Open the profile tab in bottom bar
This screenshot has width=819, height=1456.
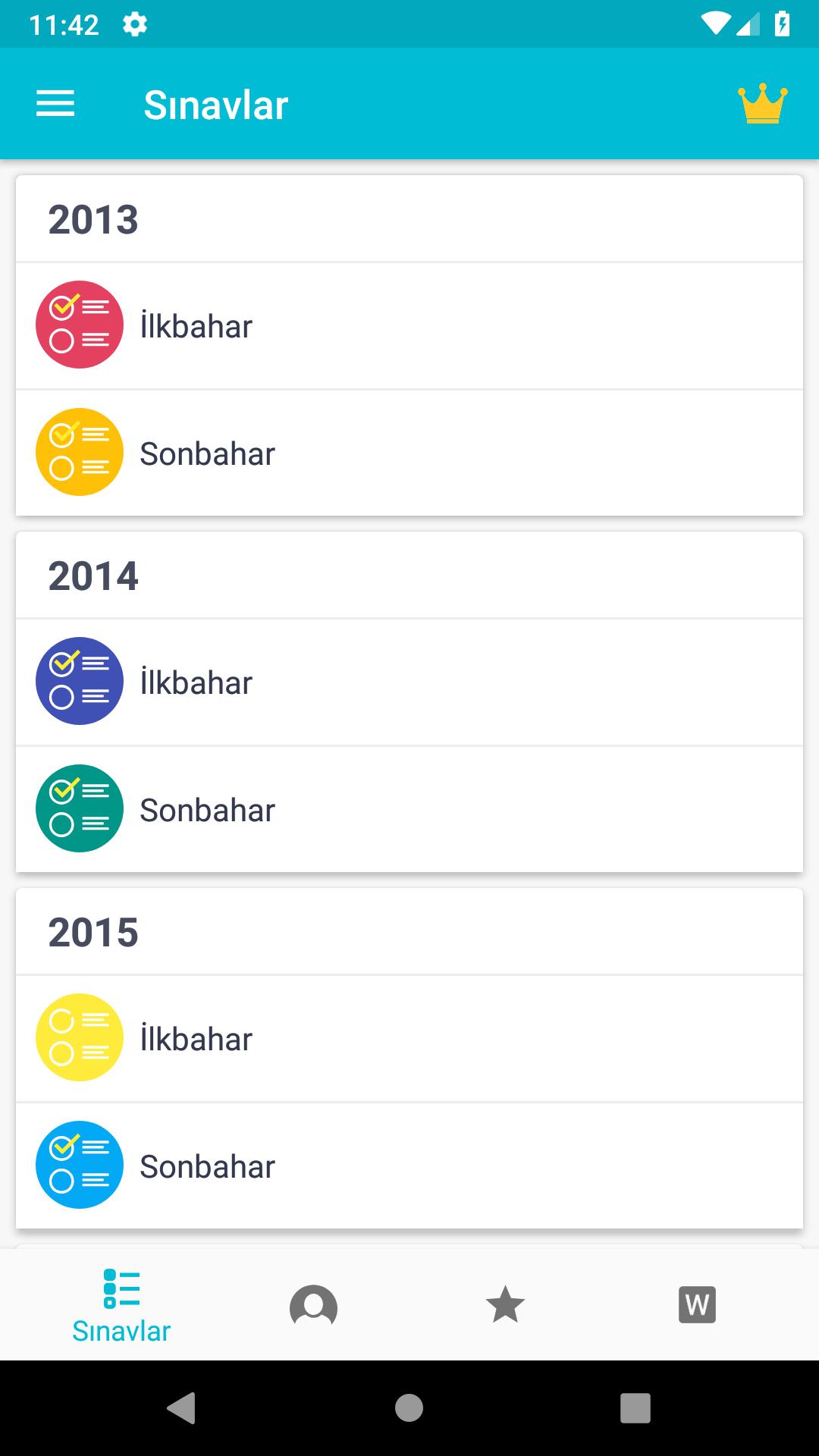[313, 1305]
